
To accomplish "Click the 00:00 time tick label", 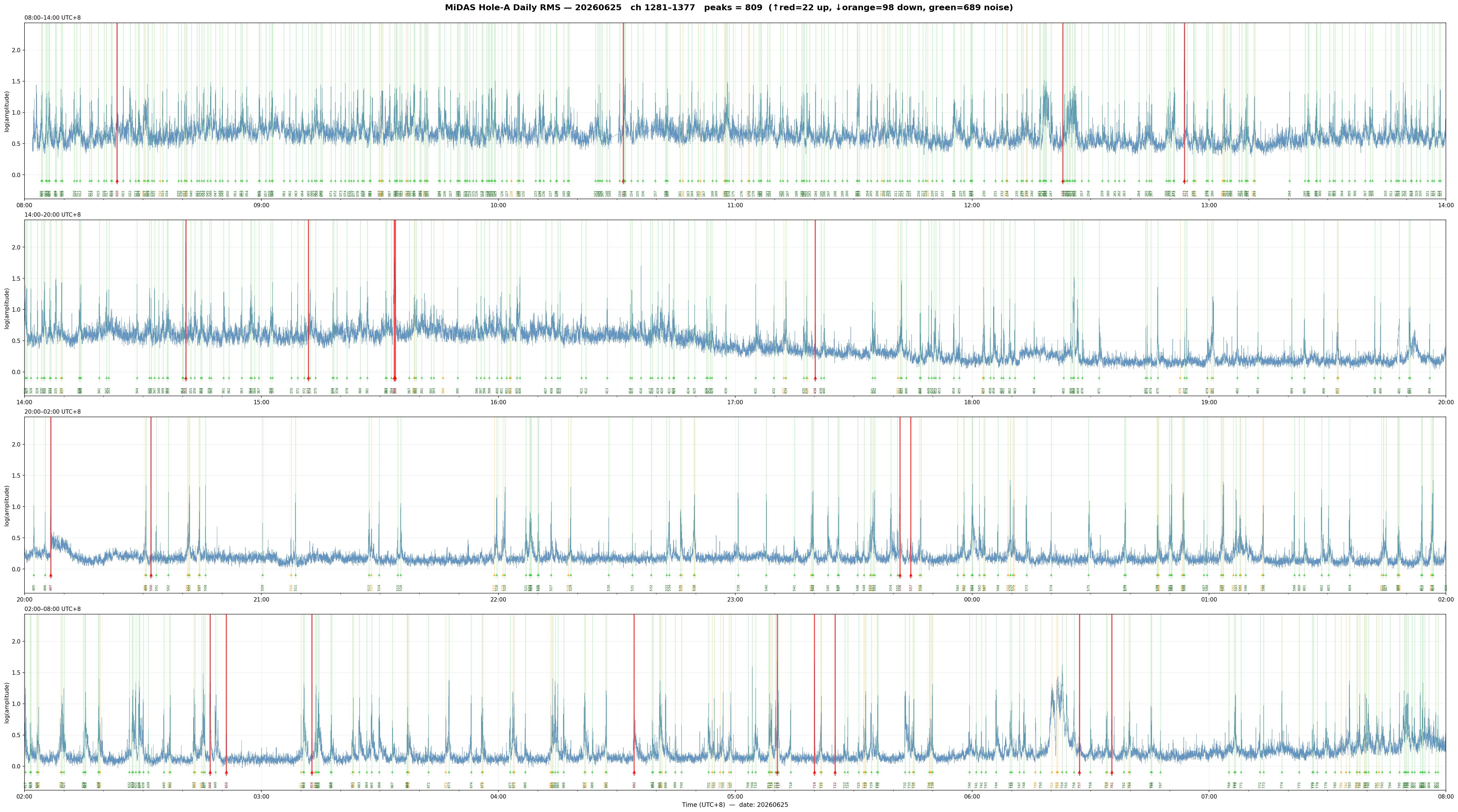I will click(972, 599).
